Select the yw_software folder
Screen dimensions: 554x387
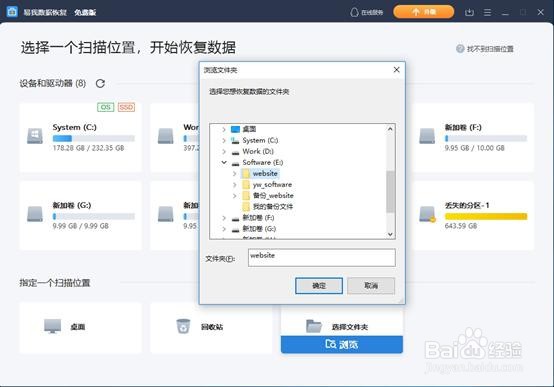point(272,184)
